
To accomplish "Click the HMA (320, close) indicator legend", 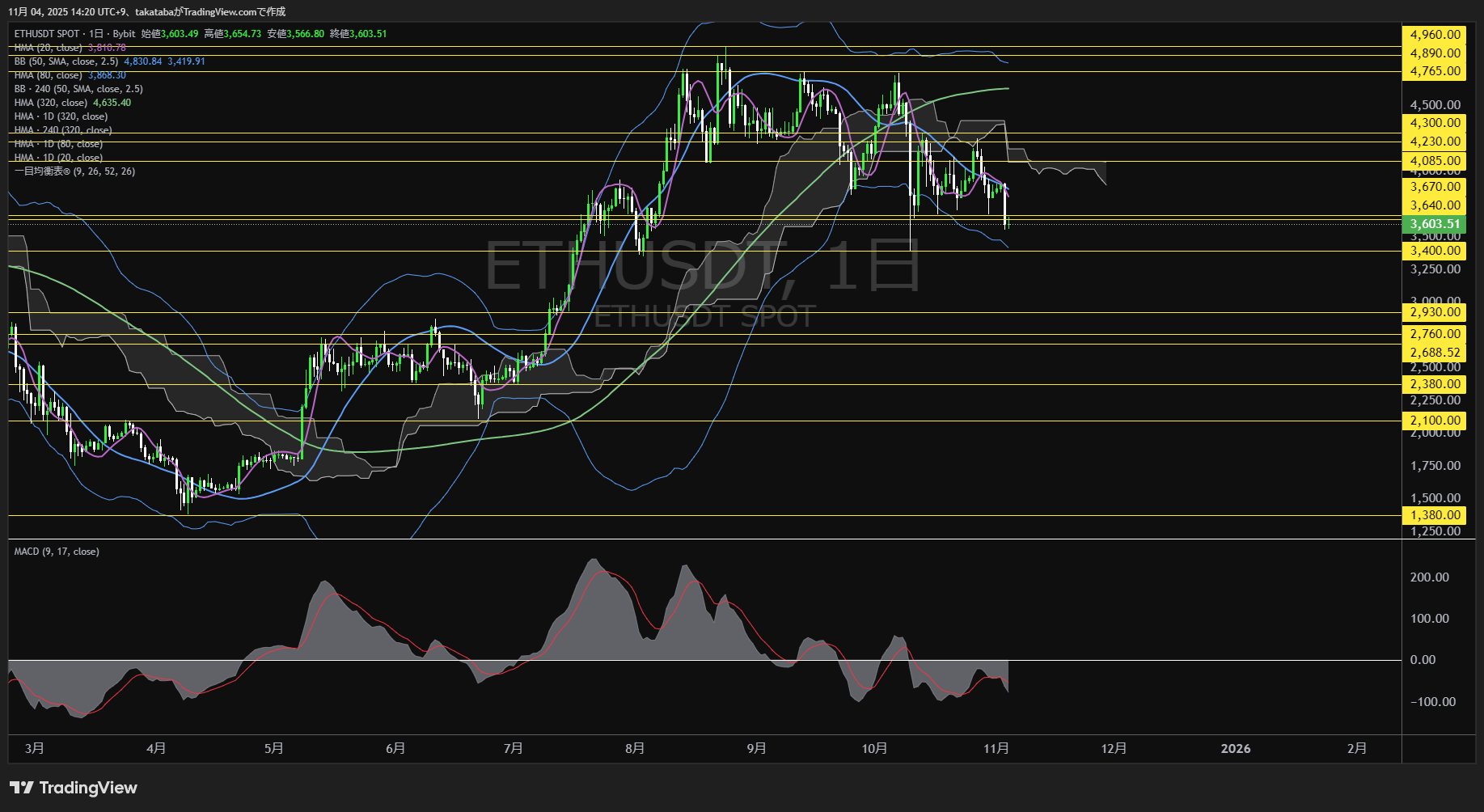I will coord(51,103).
